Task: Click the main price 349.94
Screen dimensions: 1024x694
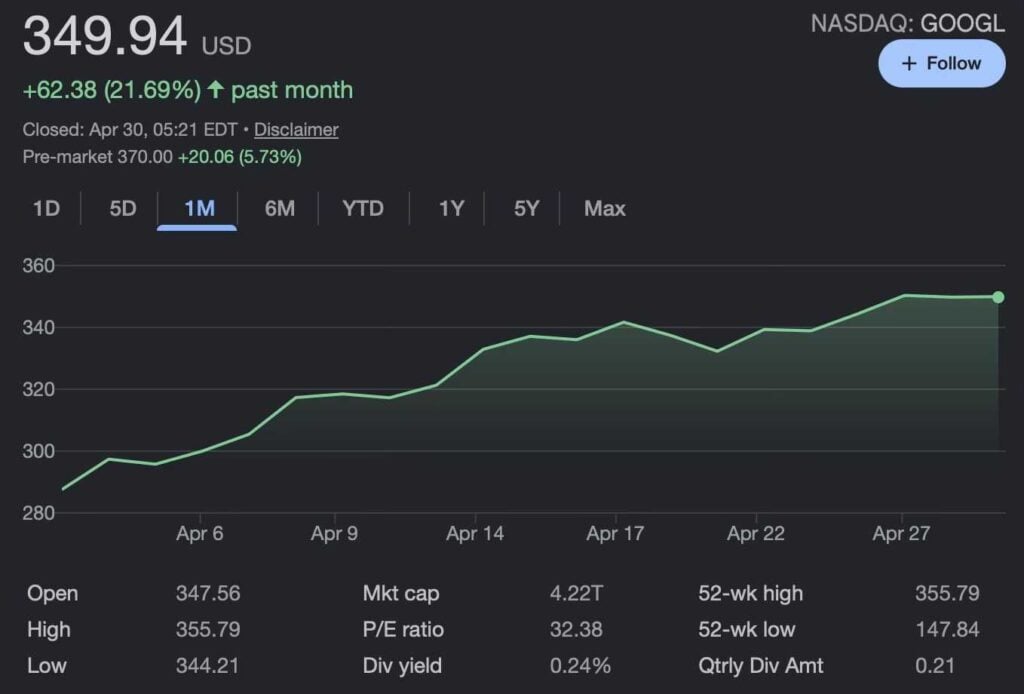Action: pos(105,37)
